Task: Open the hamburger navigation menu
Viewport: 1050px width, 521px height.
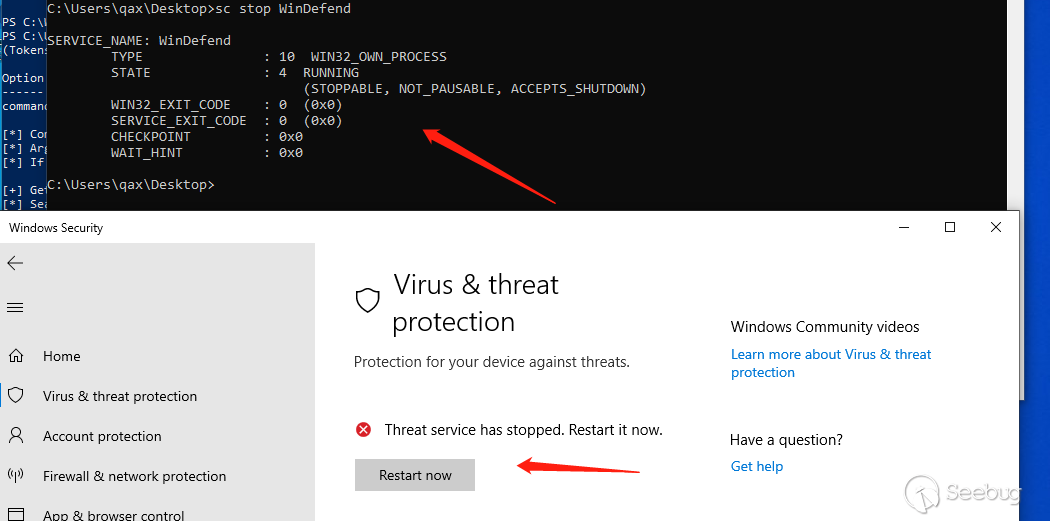Action: pyautogui.click(x=15, y=307)
